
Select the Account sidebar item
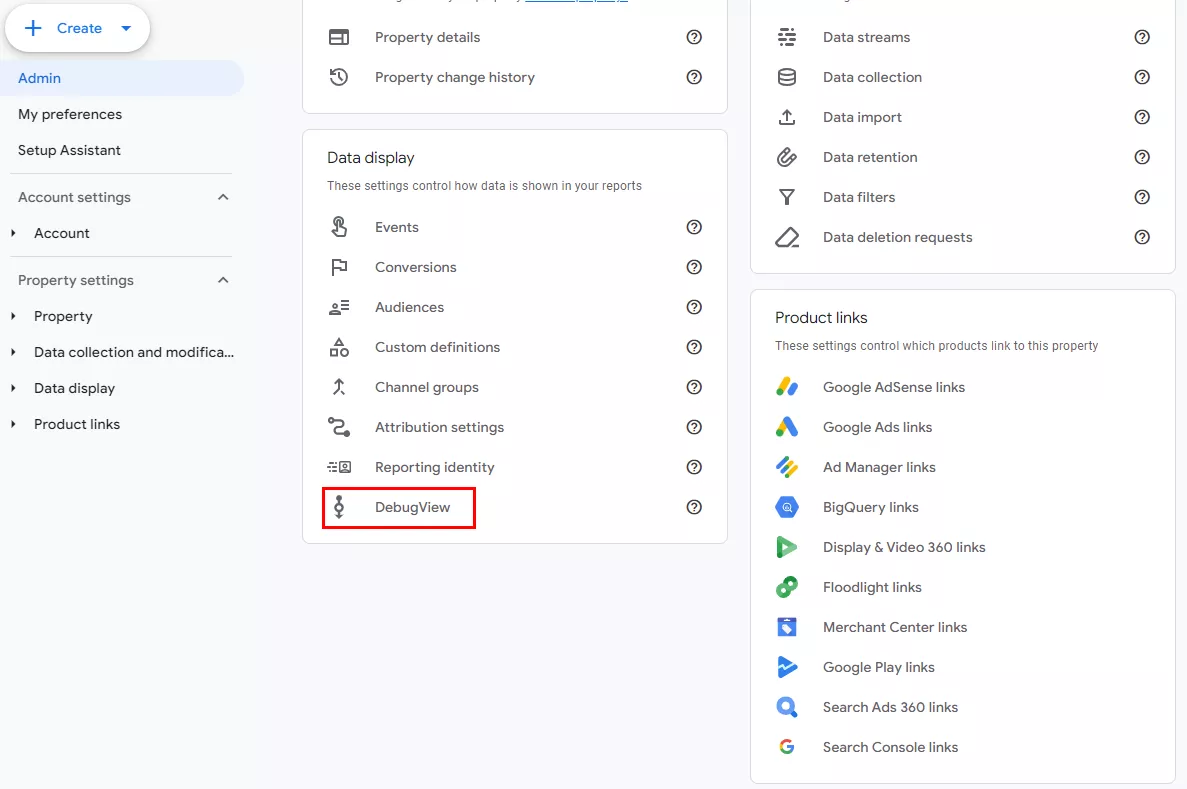coord(61,233)
